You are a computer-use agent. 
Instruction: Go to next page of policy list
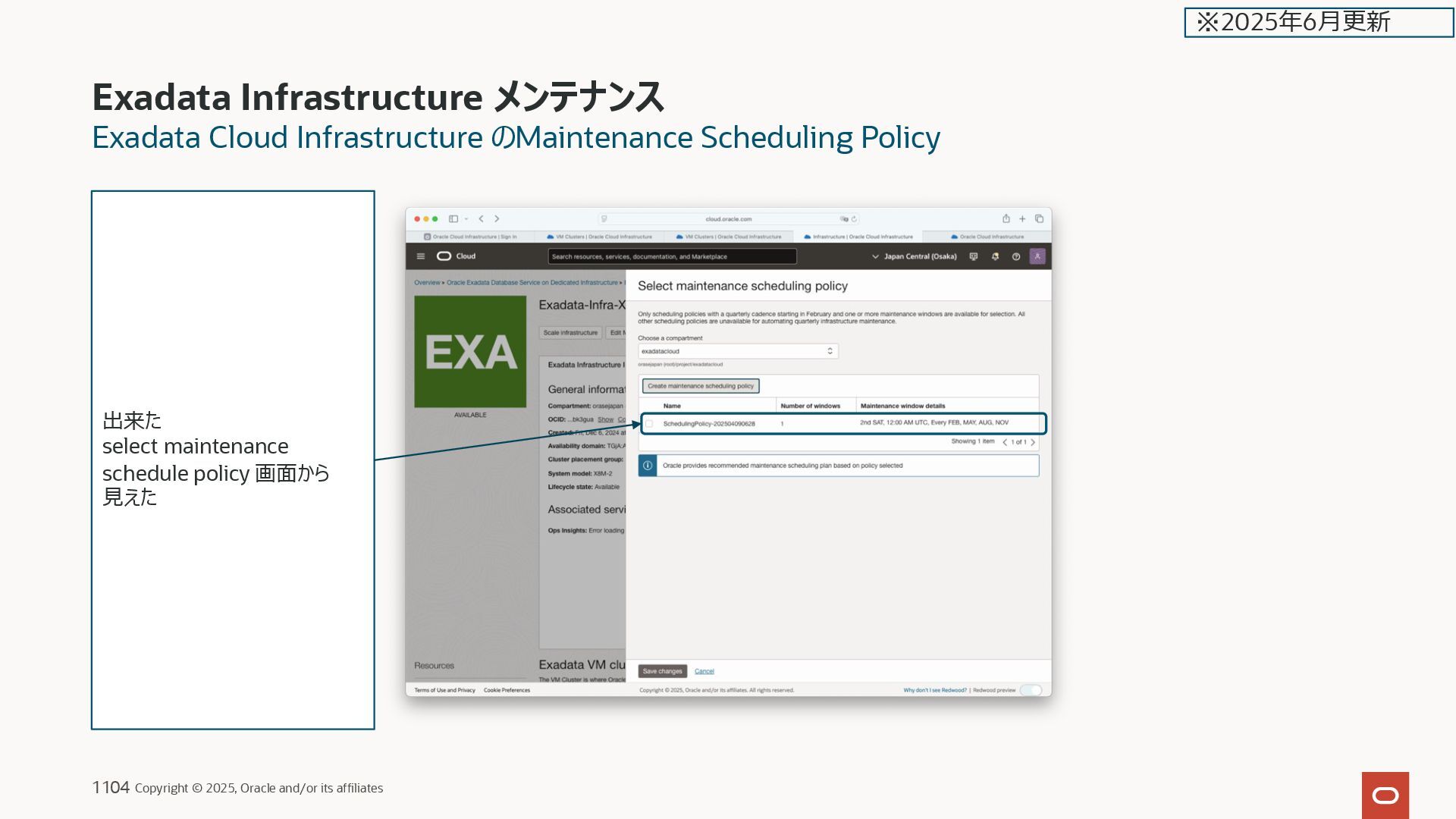(1033, 442)
